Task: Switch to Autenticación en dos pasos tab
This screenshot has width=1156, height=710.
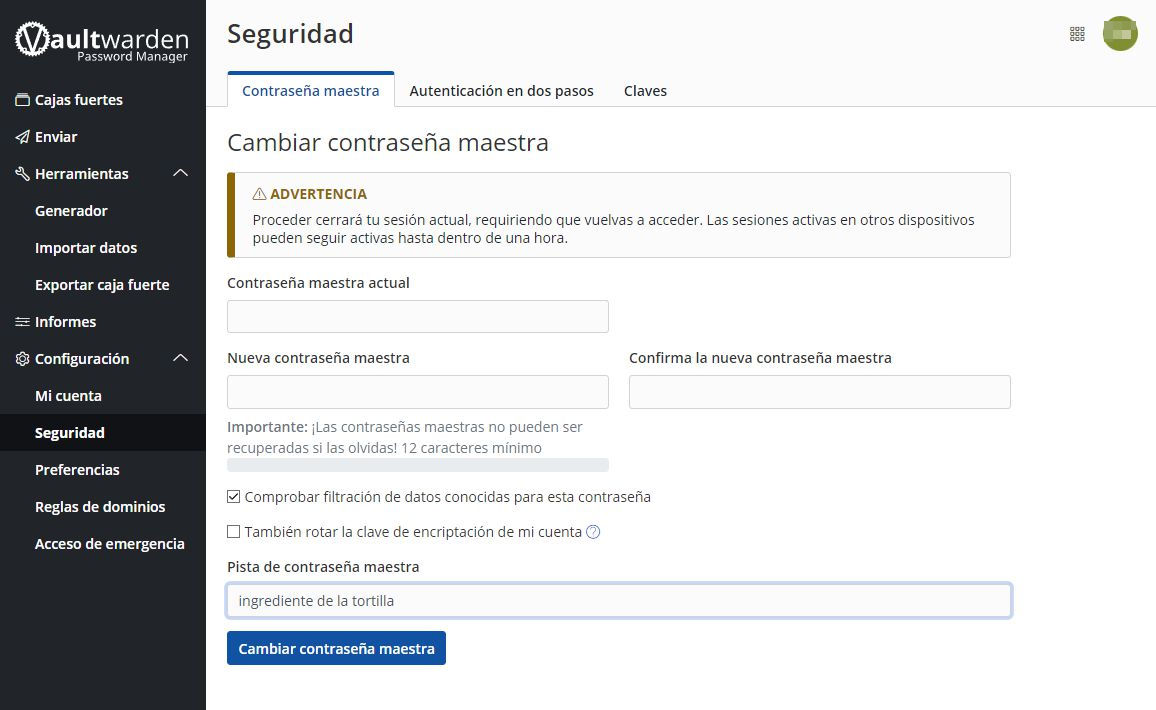Action: point(501,91)
